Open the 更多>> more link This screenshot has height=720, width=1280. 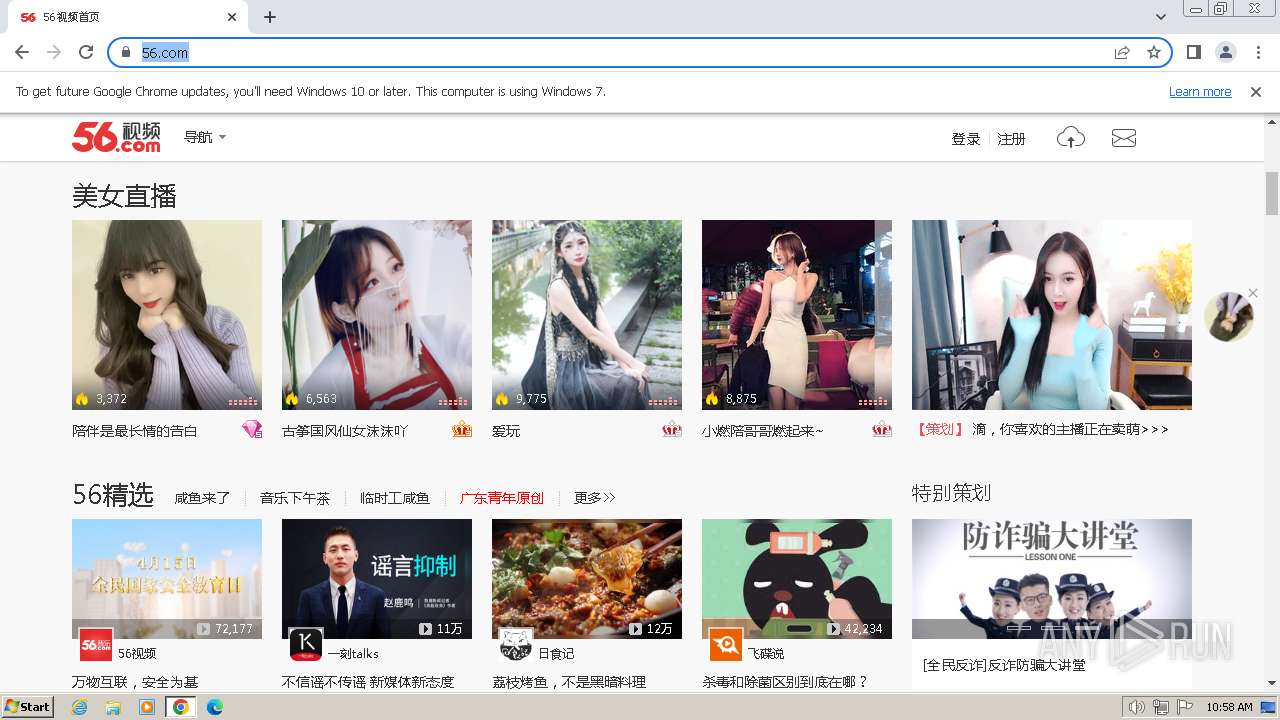[x=595, y=497]
